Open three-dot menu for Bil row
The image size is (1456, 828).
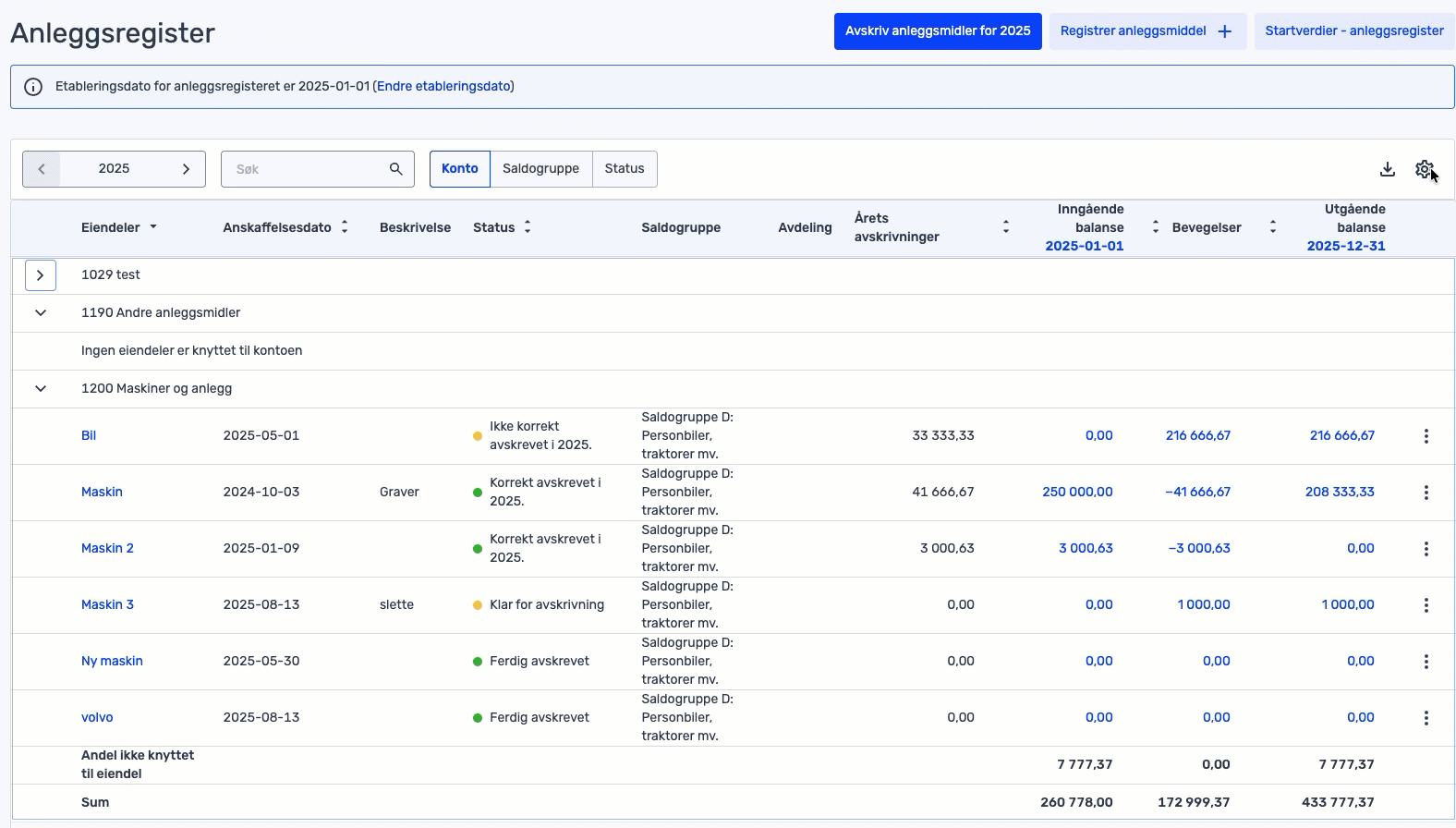[x=1426, y=436]
